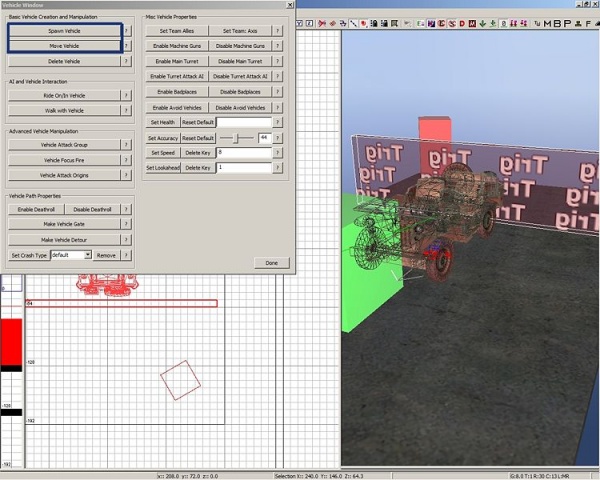
Task: Click Enable Deathroll under Vehicle Path Properties
Action: click(x=37, y=210)
